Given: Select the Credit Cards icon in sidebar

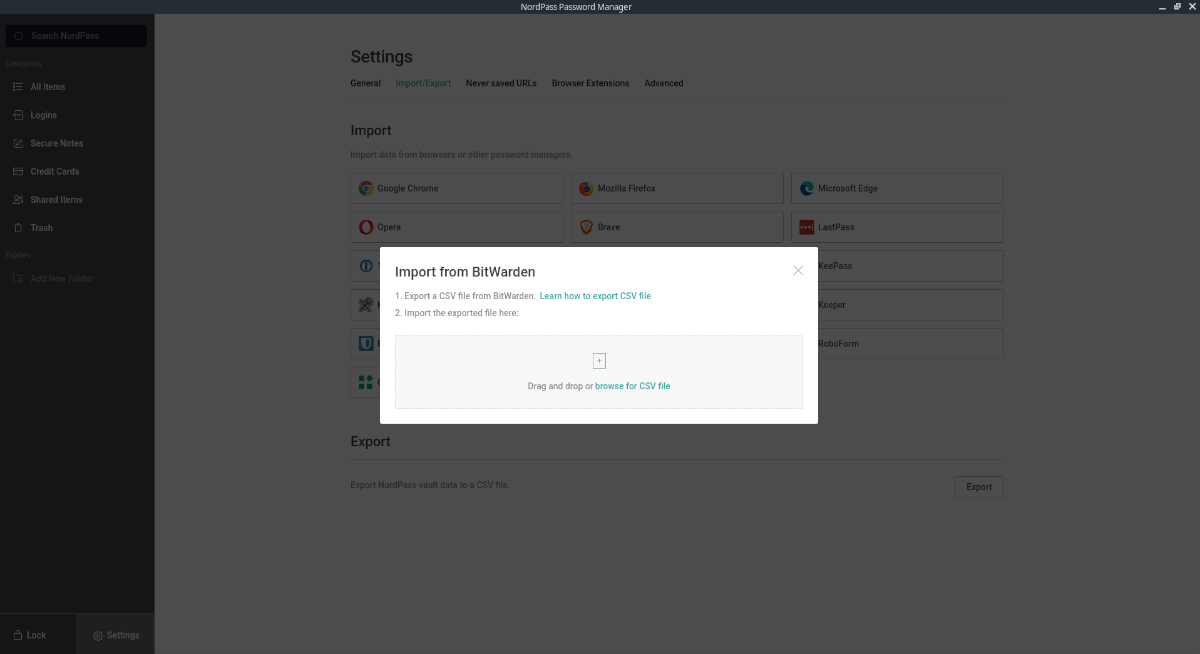Looking at the screenshot, I should coord(16,171).
